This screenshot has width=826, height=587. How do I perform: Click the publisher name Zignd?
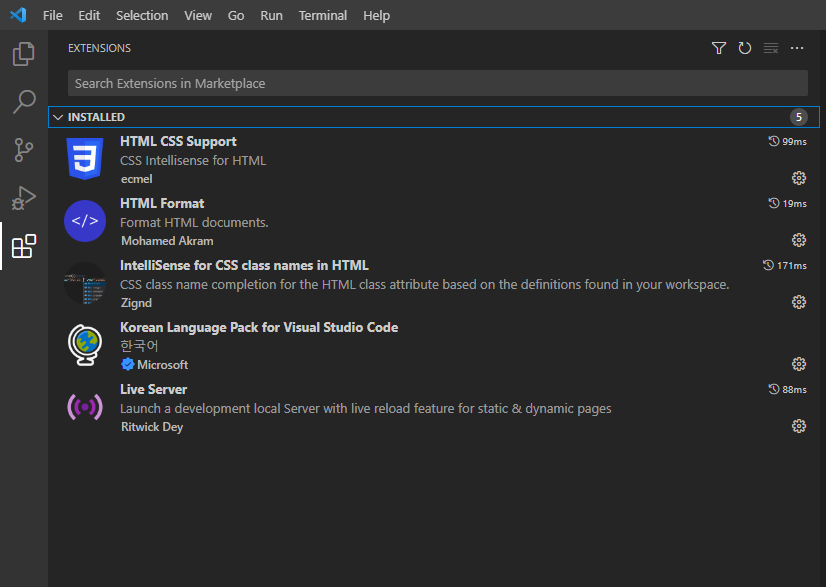136,303
